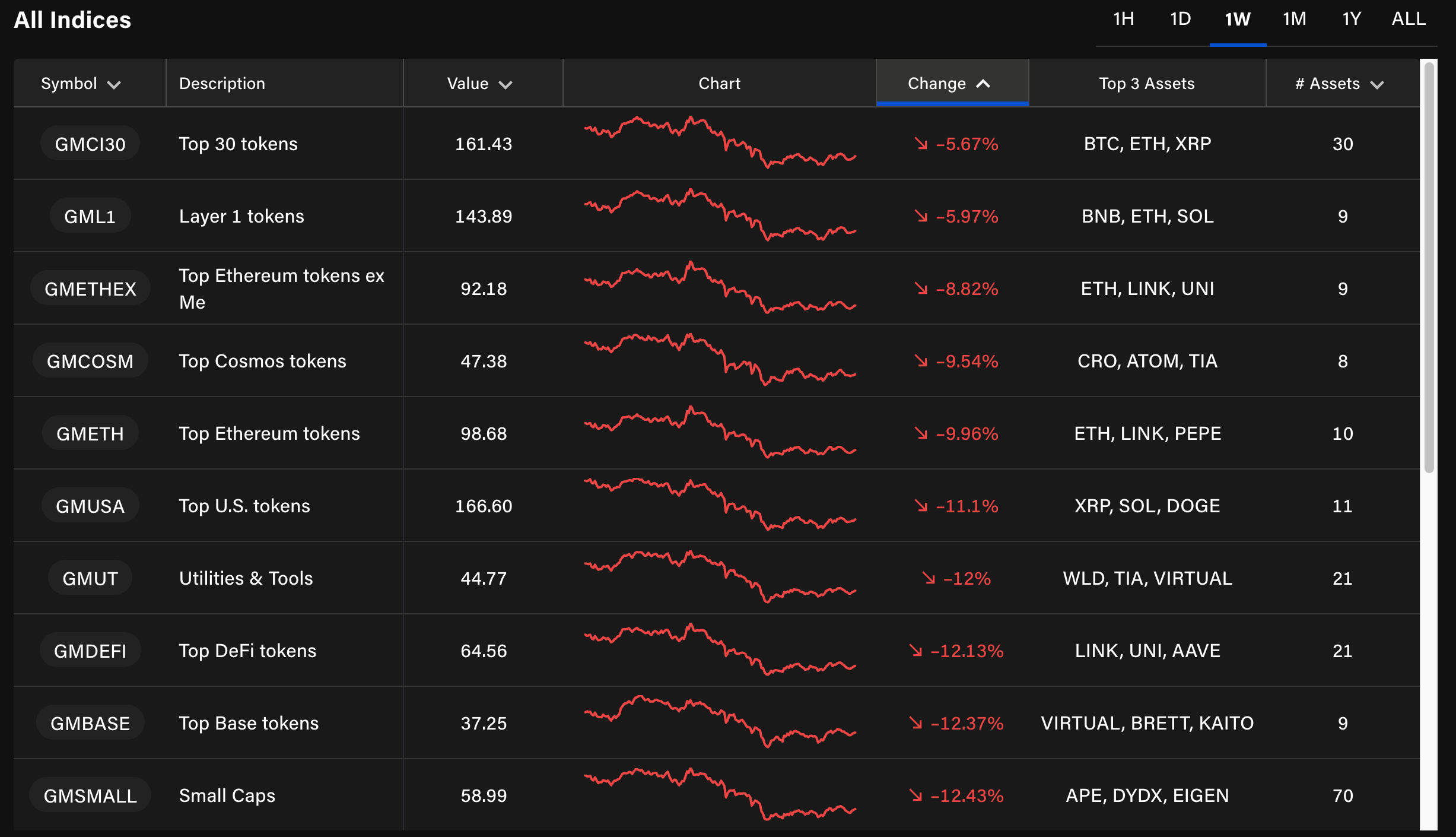Click the GMUSA sparkline chart
1456x837 pixels.
pos(720,505)
